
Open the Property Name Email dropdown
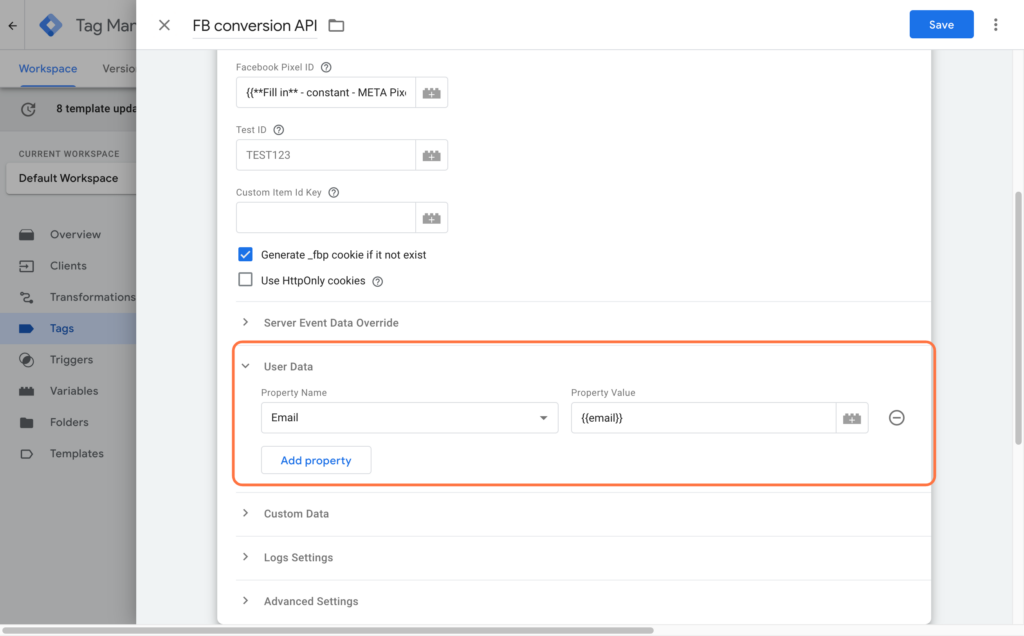tap(409, 418)
